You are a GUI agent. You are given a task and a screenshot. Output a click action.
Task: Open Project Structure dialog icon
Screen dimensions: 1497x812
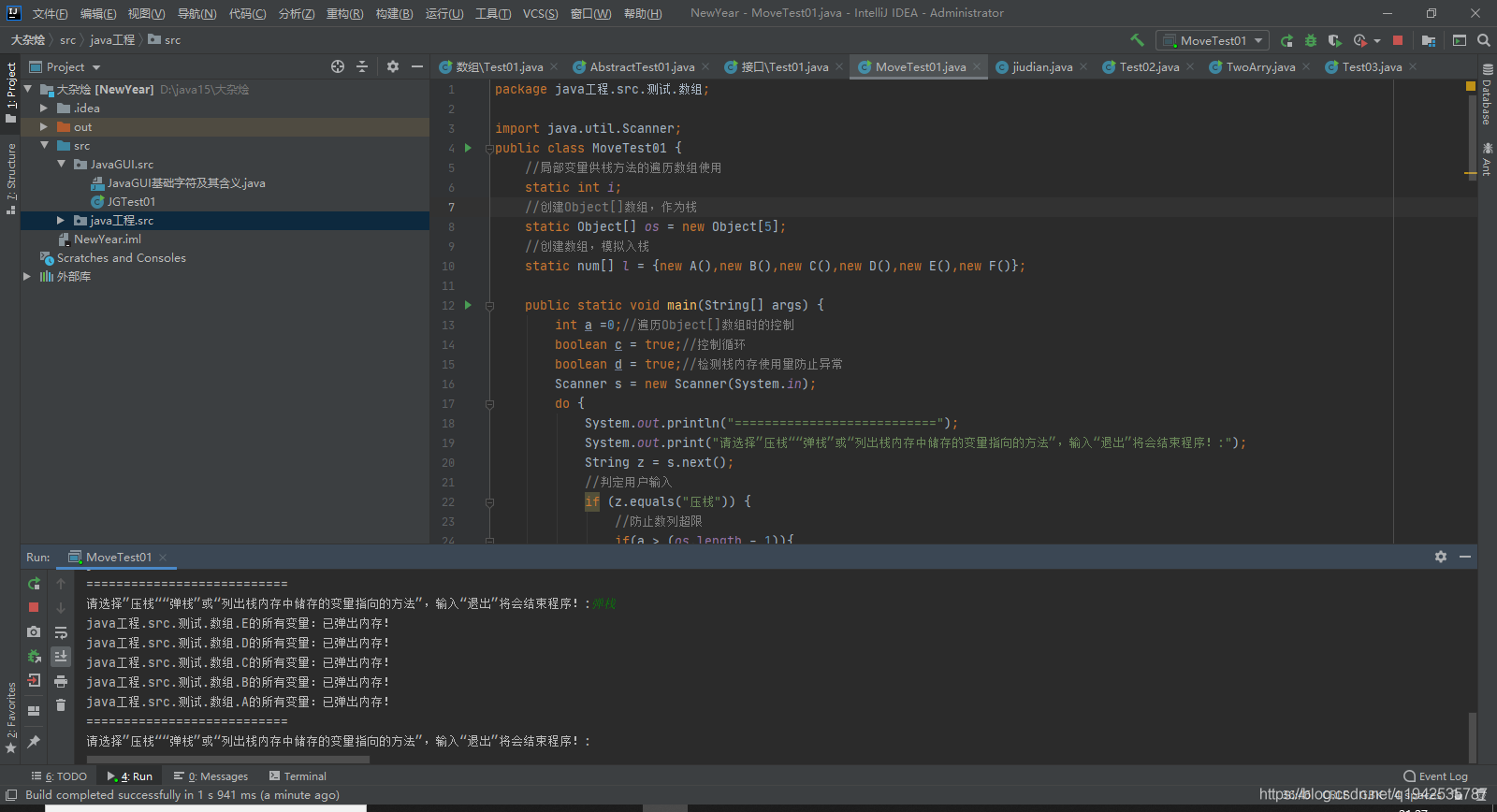click(1429, 40)
